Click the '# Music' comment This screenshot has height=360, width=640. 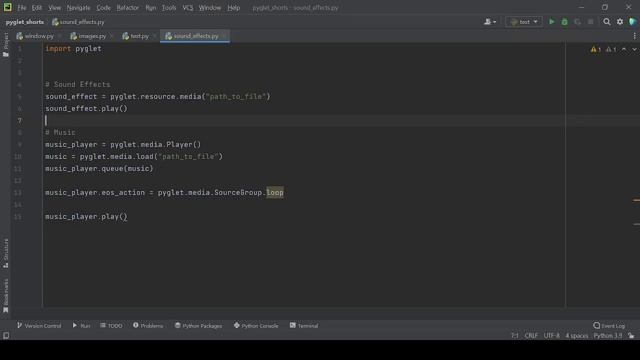point(60,133)
